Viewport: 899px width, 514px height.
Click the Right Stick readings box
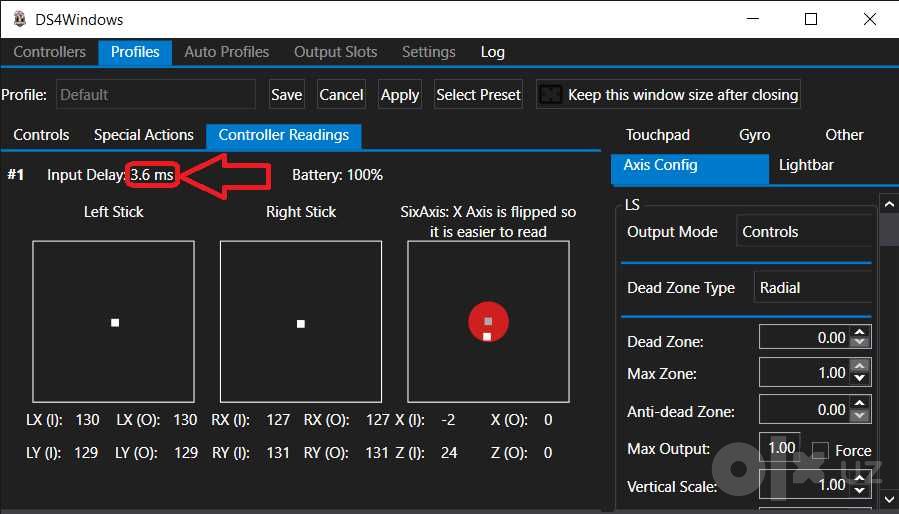click(301, 322)
